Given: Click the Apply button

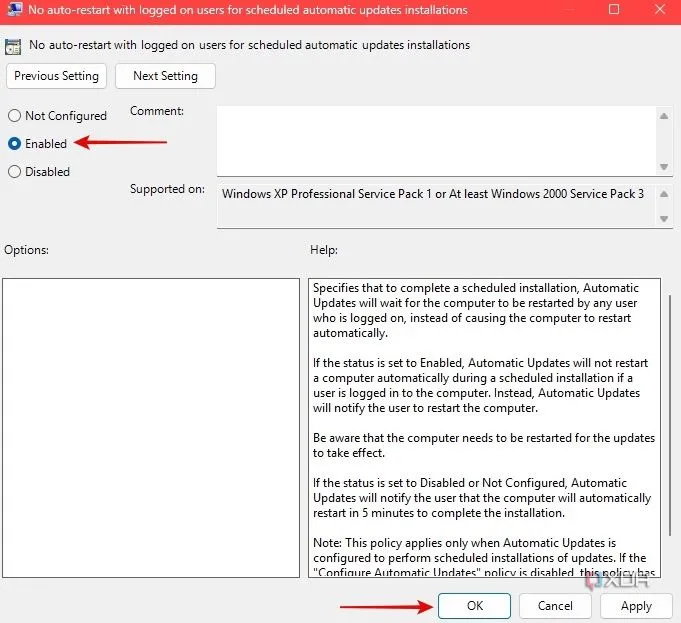Looking at the screenshot, I should pyautogui.click(x=636, y=606).
